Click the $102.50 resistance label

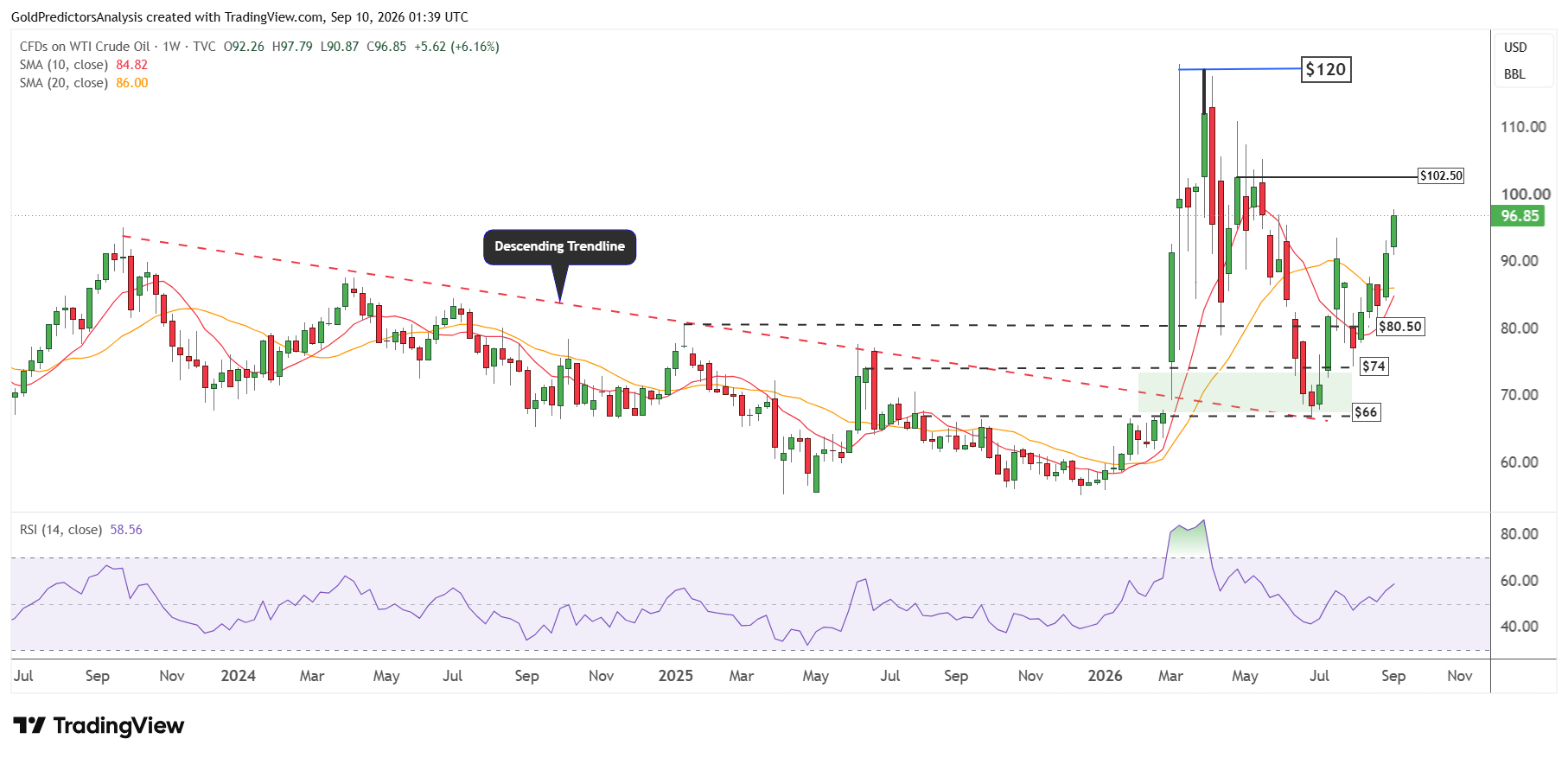tap(1441, 175)
